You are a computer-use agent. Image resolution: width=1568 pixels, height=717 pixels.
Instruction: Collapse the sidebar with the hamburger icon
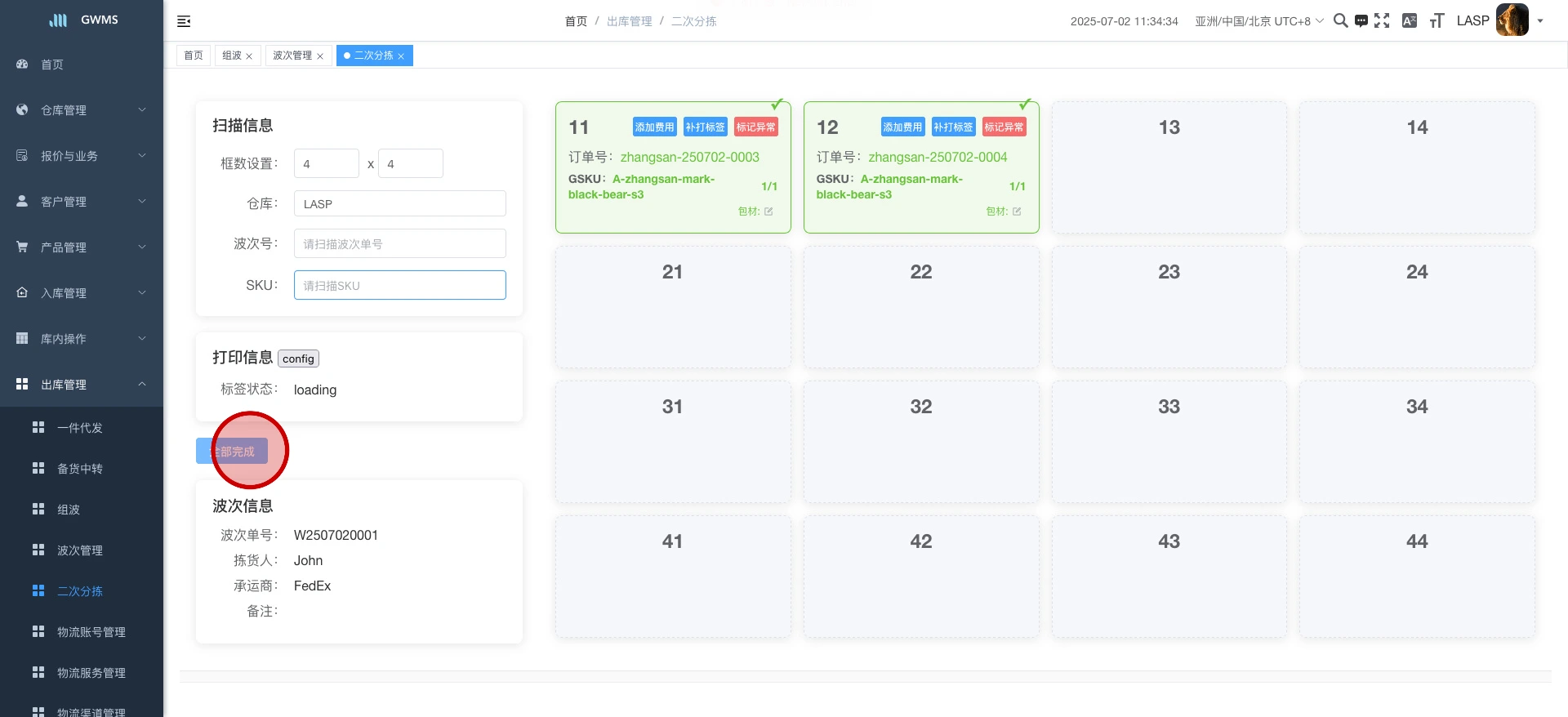(x=184, y=21)
